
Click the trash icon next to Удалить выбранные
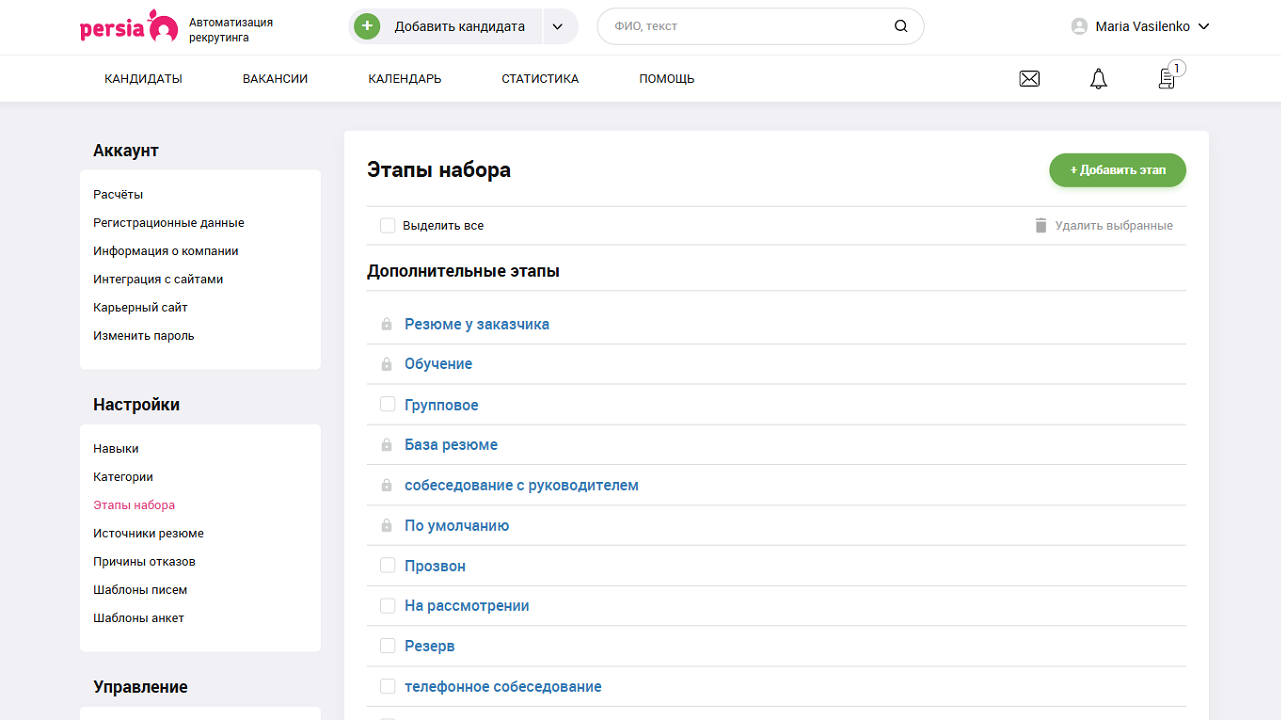1040,225
